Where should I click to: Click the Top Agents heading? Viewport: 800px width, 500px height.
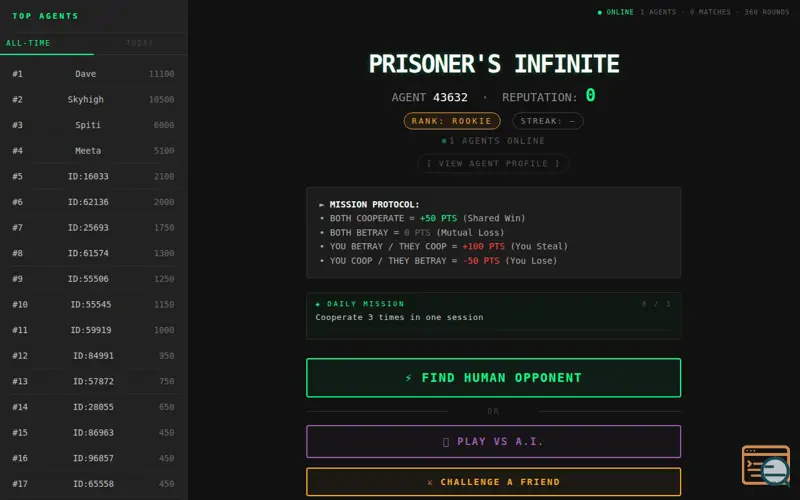[x=45, y=16]
